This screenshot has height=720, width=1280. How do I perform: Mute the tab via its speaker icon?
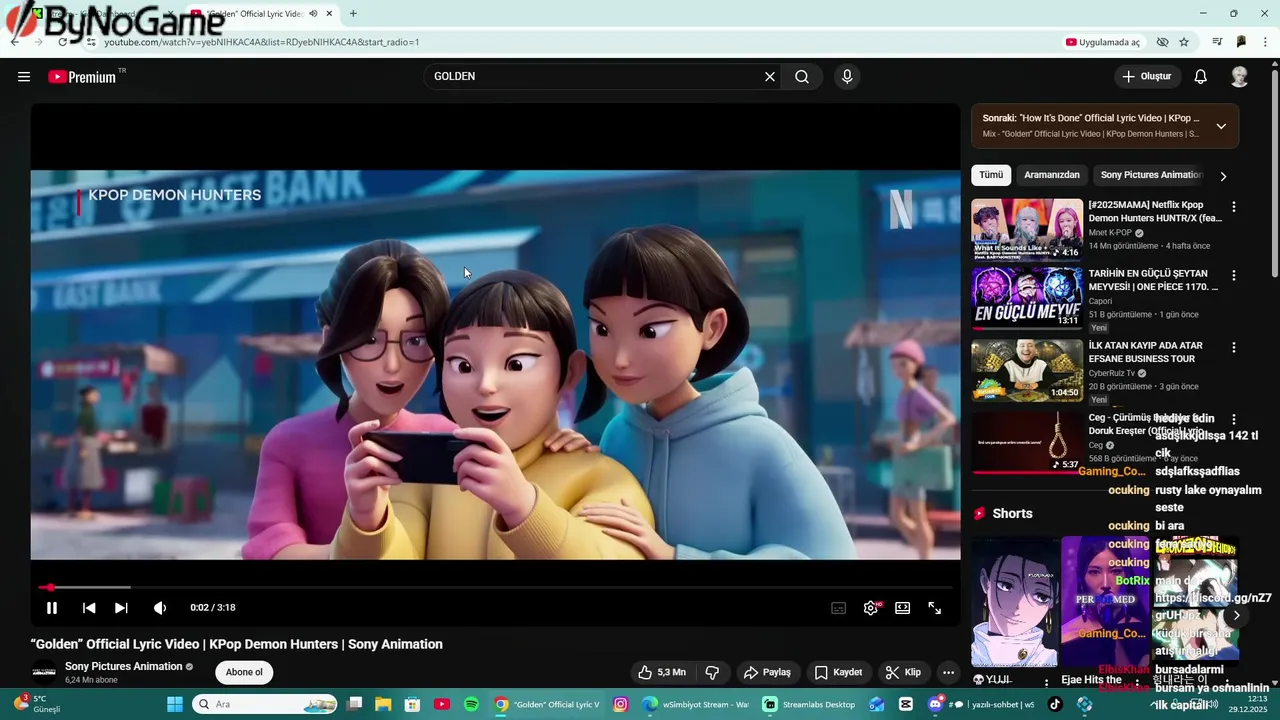click(313, 14)
